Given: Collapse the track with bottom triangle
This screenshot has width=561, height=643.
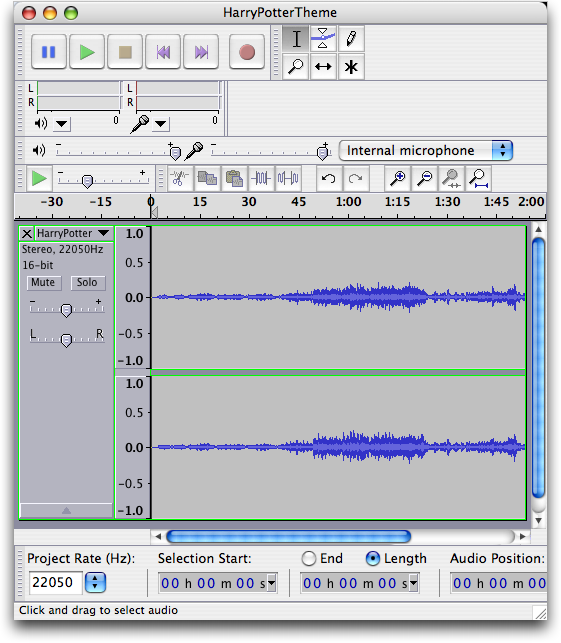Looking at the screenshot, I should (66, 511).
